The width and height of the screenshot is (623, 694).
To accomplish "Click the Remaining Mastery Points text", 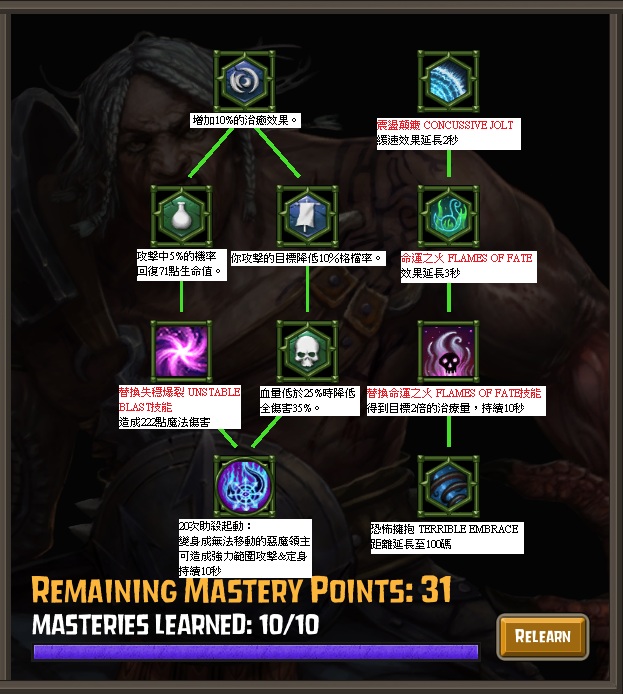I will pos(242,590).
